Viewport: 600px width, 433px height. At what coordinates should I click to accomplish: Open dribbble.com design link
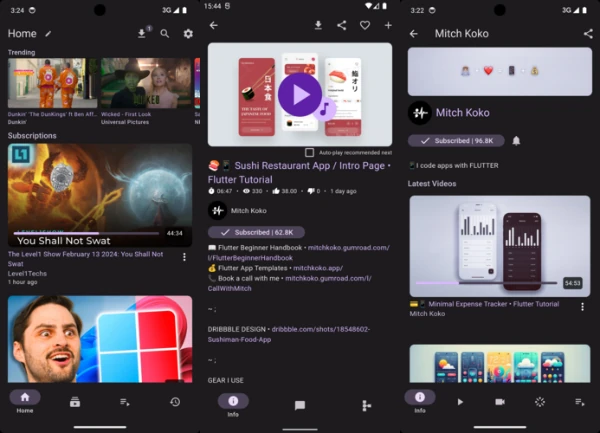tap(289, 334)
